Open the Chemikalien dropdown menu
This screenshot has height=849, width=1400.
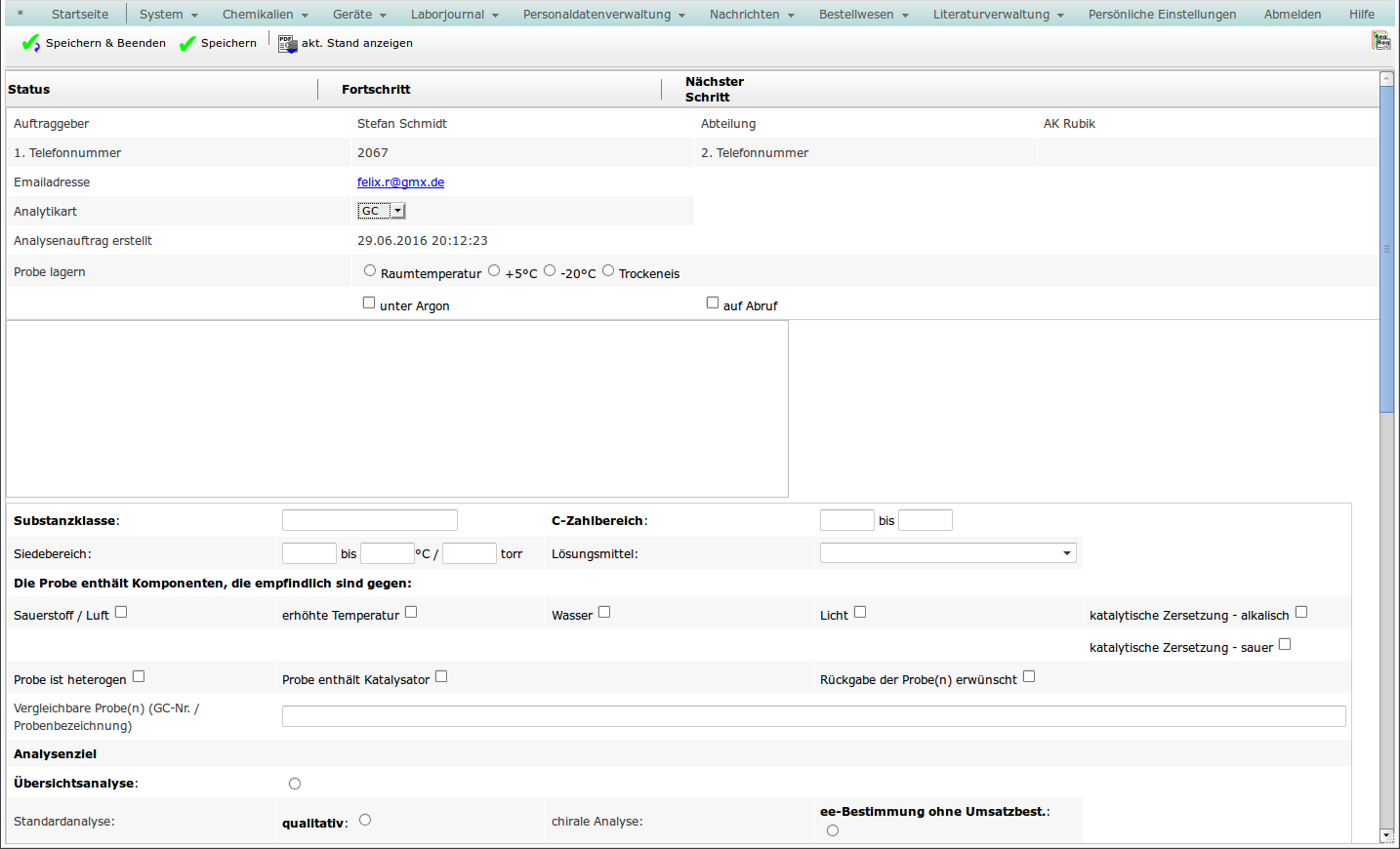265,15
